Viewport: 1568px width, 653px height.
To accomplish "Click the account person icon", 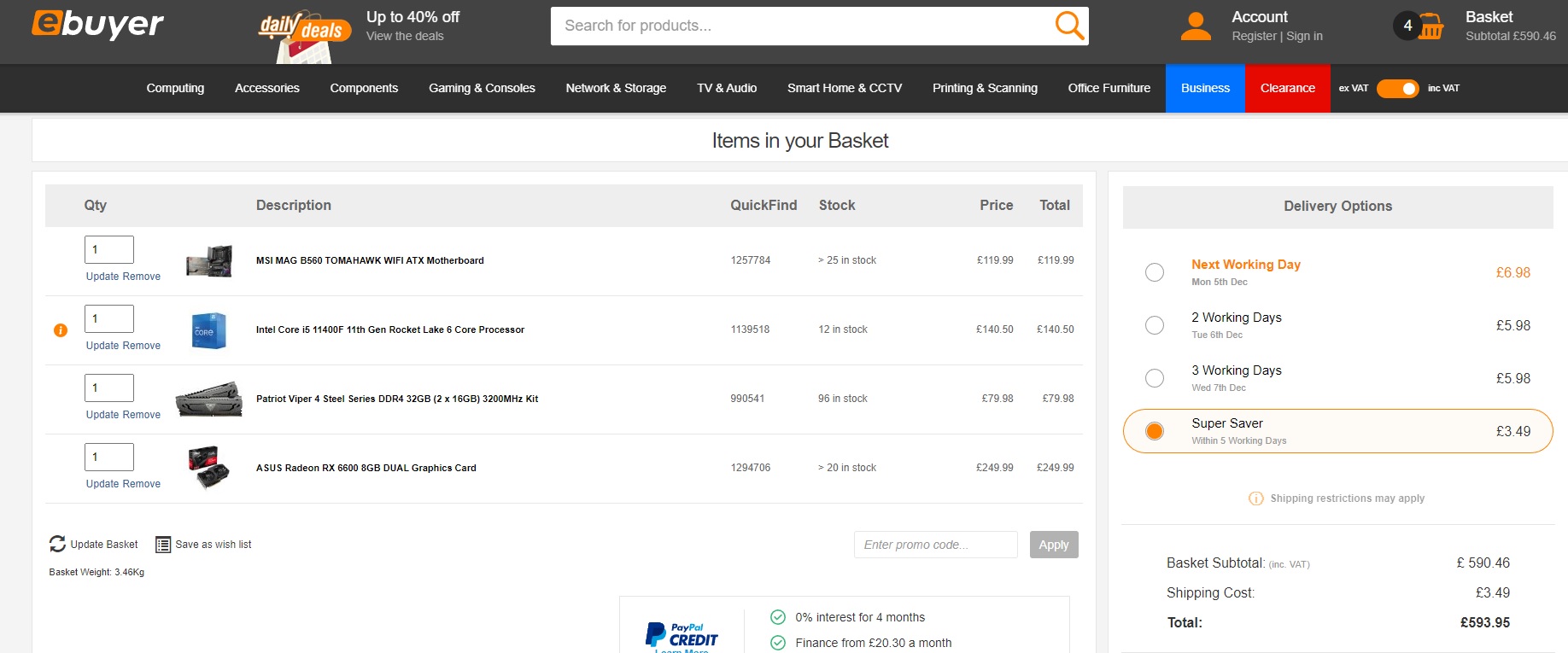I will (x=1196, y=26).
